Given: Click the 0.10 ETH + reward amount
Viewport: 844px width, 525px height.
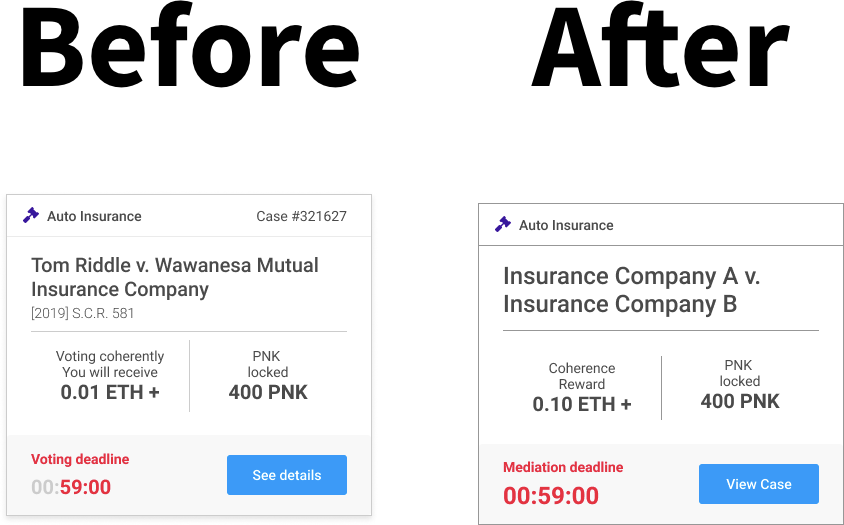Looking at the screenshot, I should pos(582,404).
